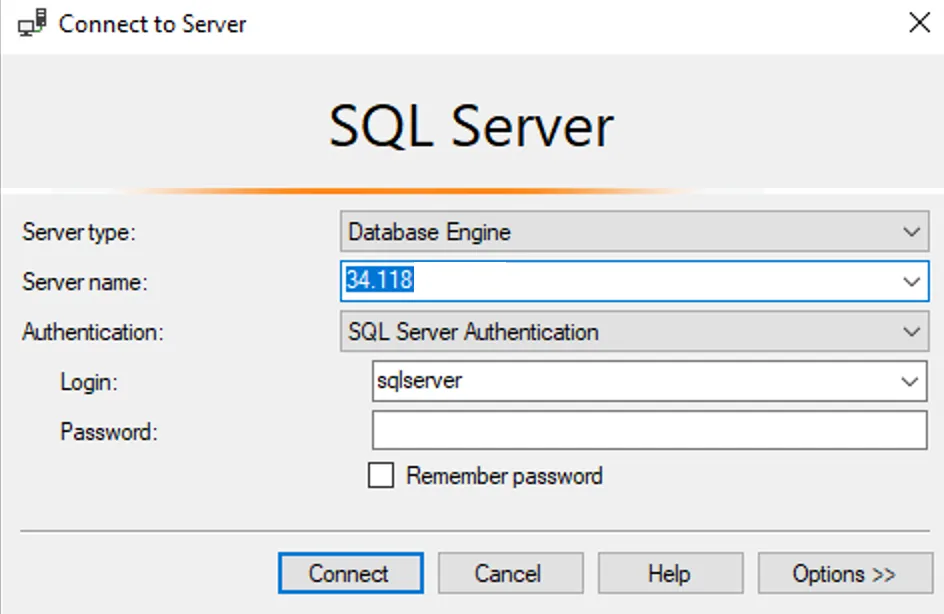Click the 'Connect to Server' title text
This screenshot has height=614, width=944.
tap(152, 24)
